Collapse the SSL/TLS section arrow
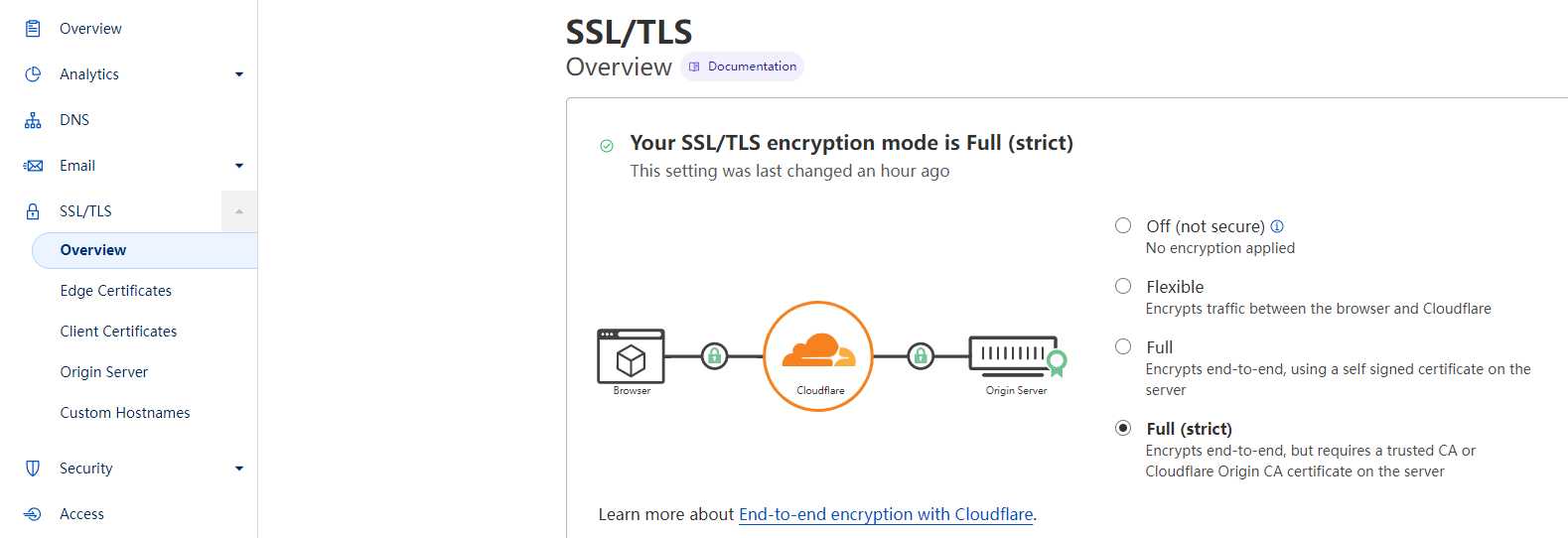 239,211
